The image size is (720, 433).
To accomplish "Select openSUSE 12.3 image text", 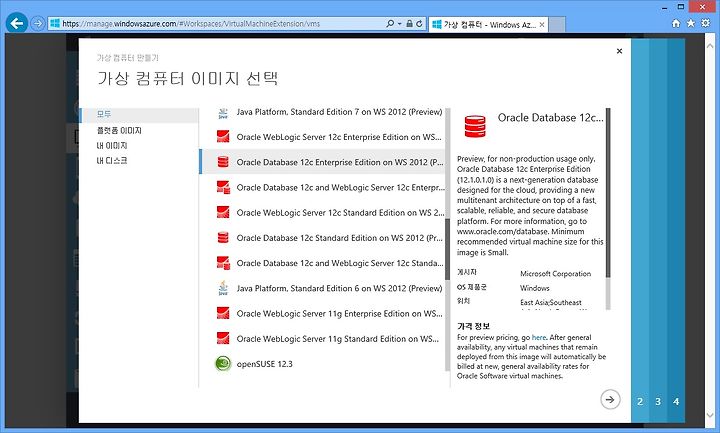I will click(x=264, y=364).
